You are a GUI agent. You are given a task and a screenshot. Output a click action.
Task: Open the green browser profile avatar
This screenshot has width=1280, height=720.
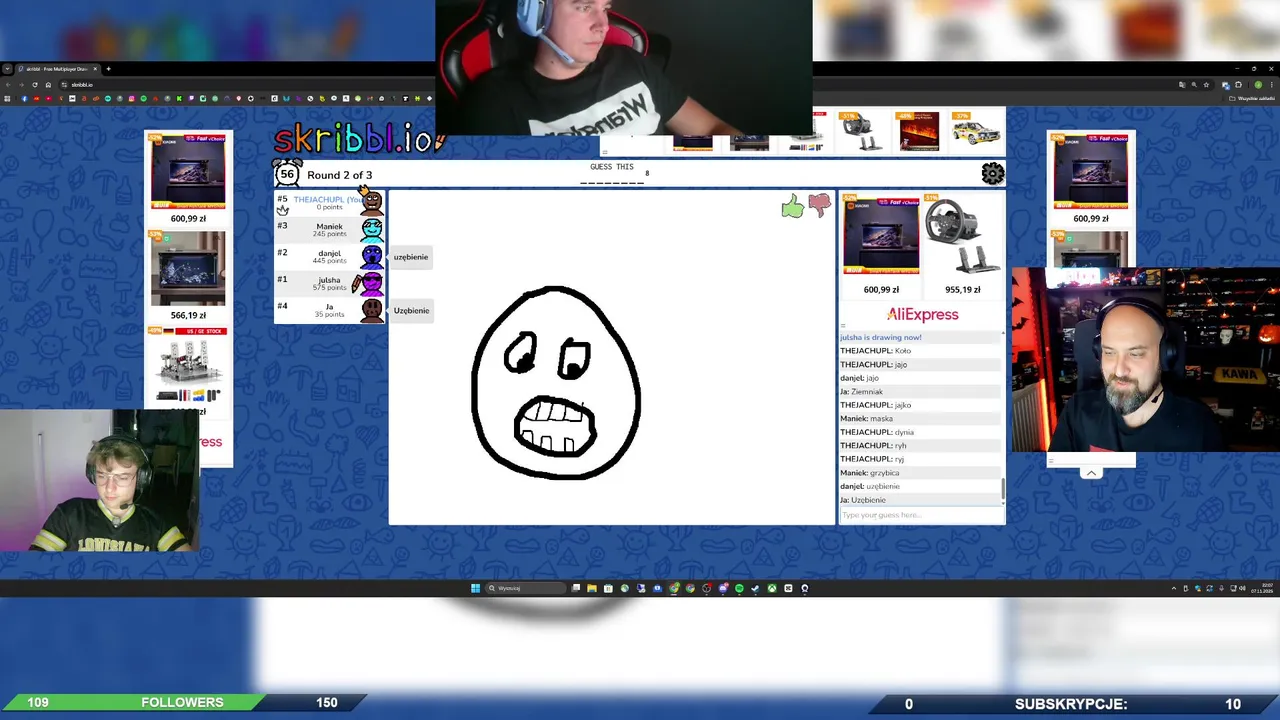pos(1258,84)
